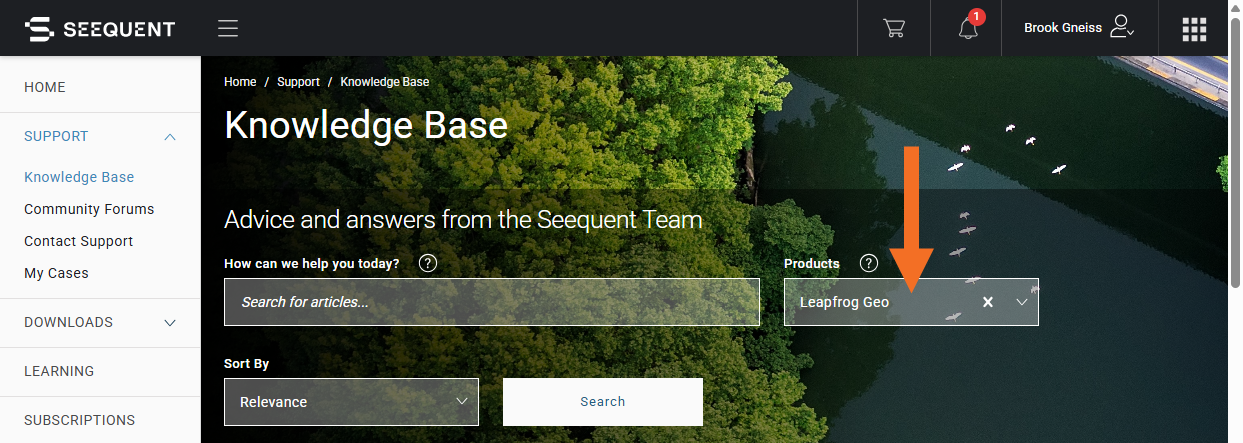Viewport: 1243px width, 443px height.
Task: Open the Community Forums link
Action: [x=89, y=209]
